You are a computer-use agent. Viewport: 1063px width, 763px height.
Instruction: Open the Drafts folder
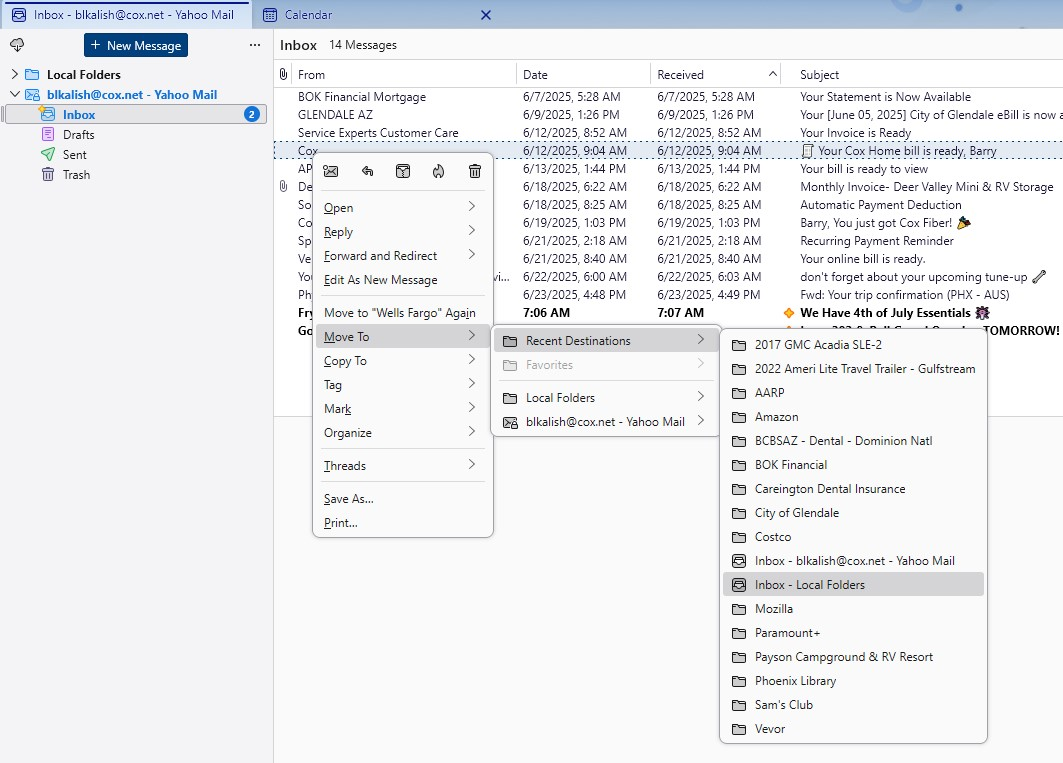point(79,134)
